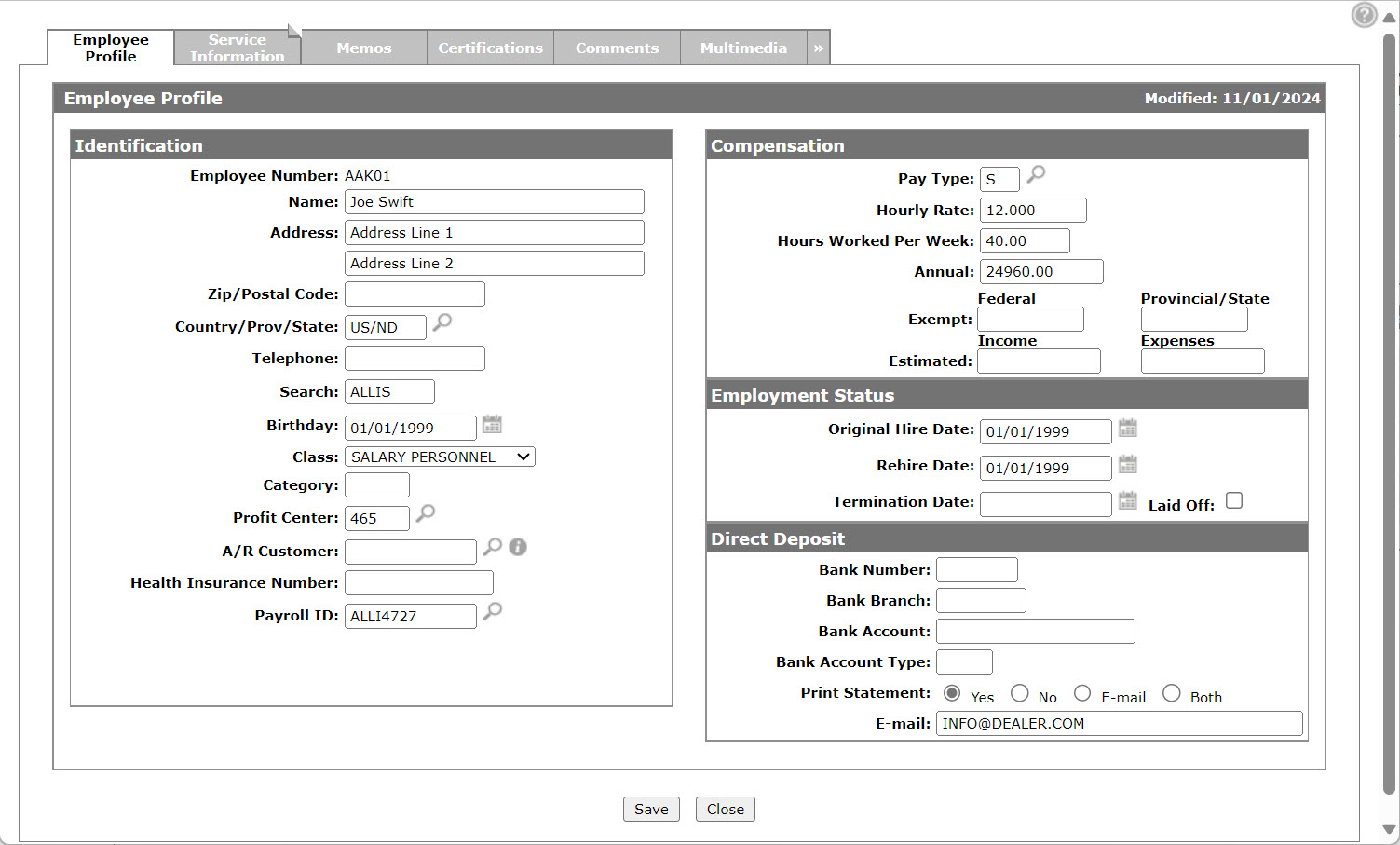Open Profit Center lookup magnifier
1400x845 pixels.
coord(426,513)
